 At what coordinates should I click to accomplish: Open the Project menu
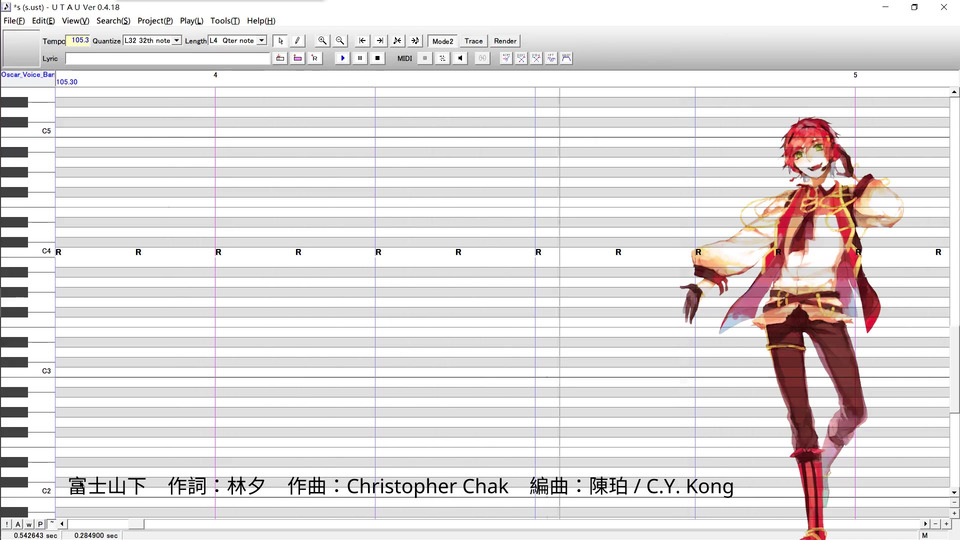[x=155, y=21]
